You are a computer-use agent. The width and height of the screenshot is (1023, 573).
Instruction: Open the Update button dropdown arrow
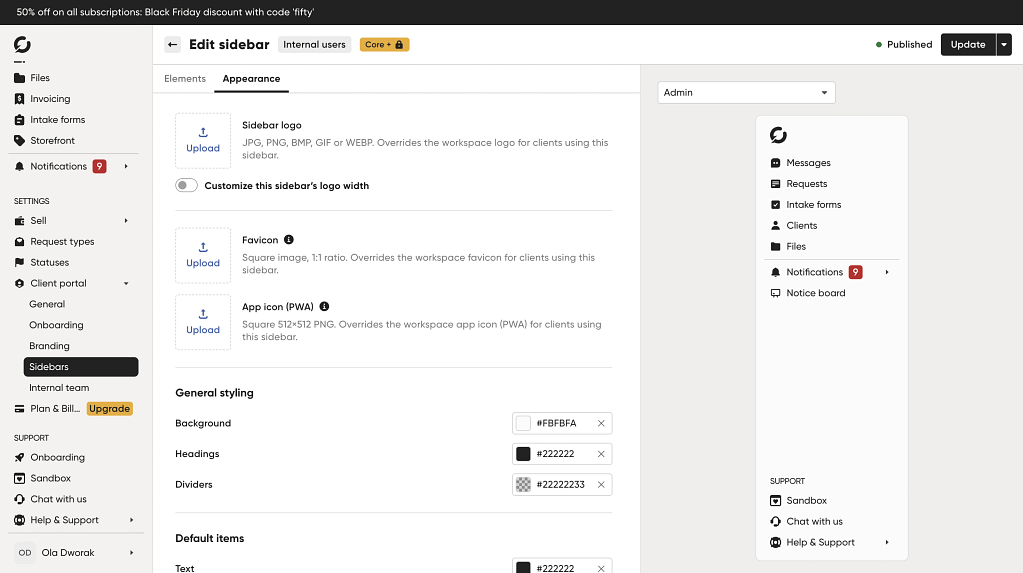(x=1004, y=44)
